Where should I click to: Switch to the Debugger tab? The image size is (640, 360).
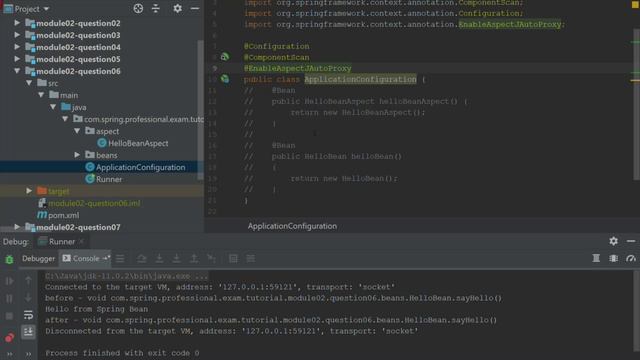38,259
